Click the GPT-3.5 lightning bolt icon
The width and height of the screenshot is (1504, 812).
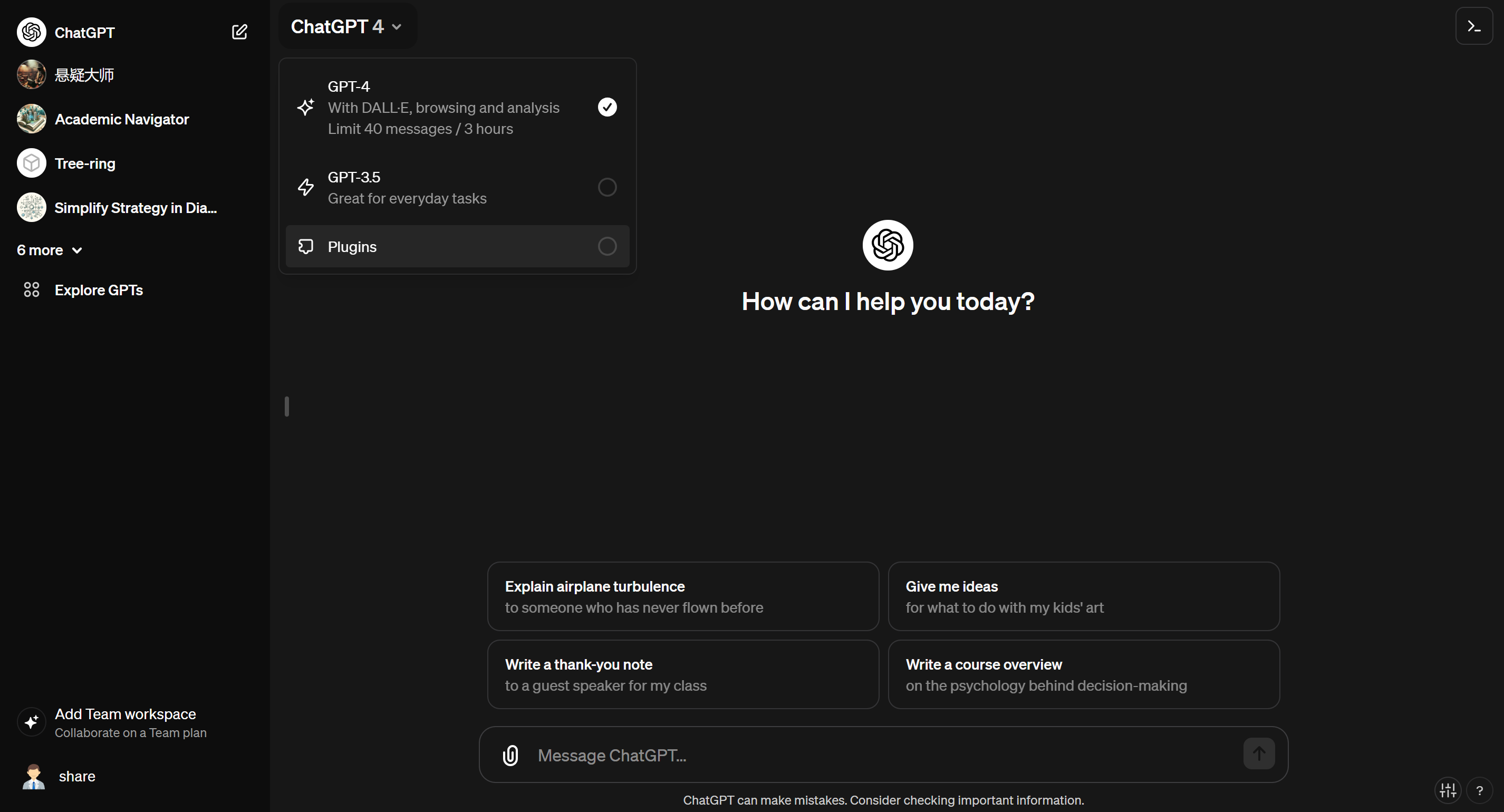pyautogui.click(x=306, y=187)
